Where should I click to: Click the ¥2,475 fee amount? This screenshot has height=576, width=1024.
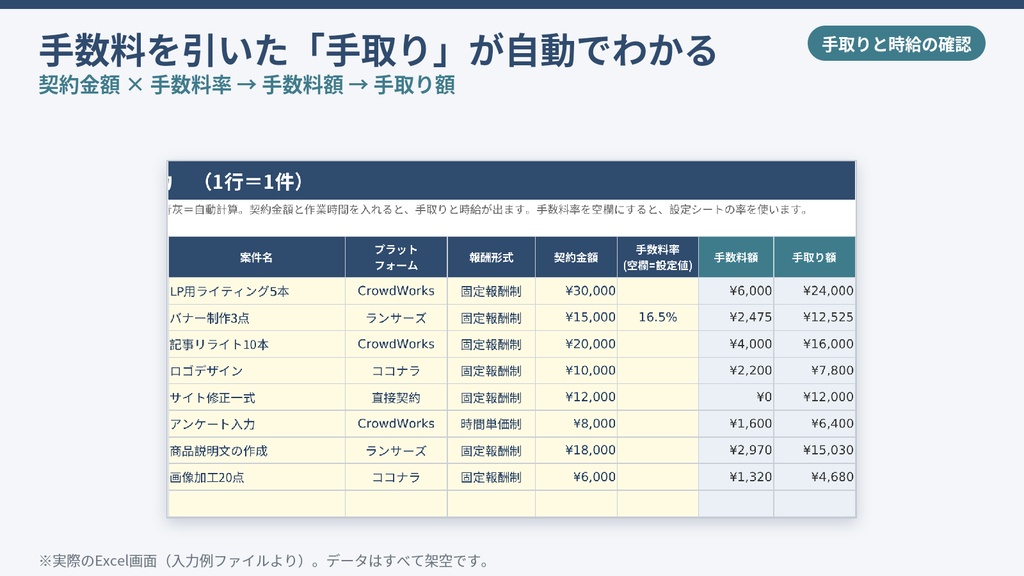point(736,318)
